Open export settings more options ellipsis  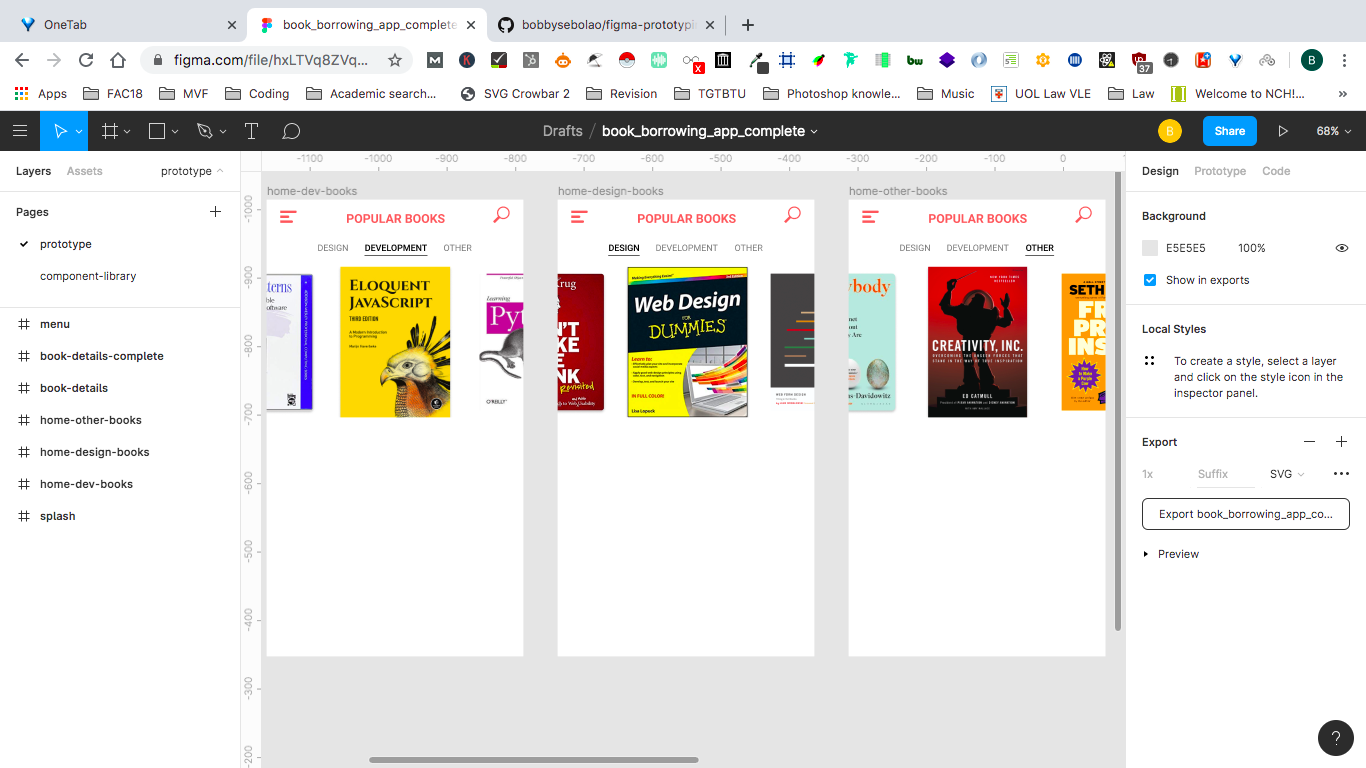(1341, 474)
